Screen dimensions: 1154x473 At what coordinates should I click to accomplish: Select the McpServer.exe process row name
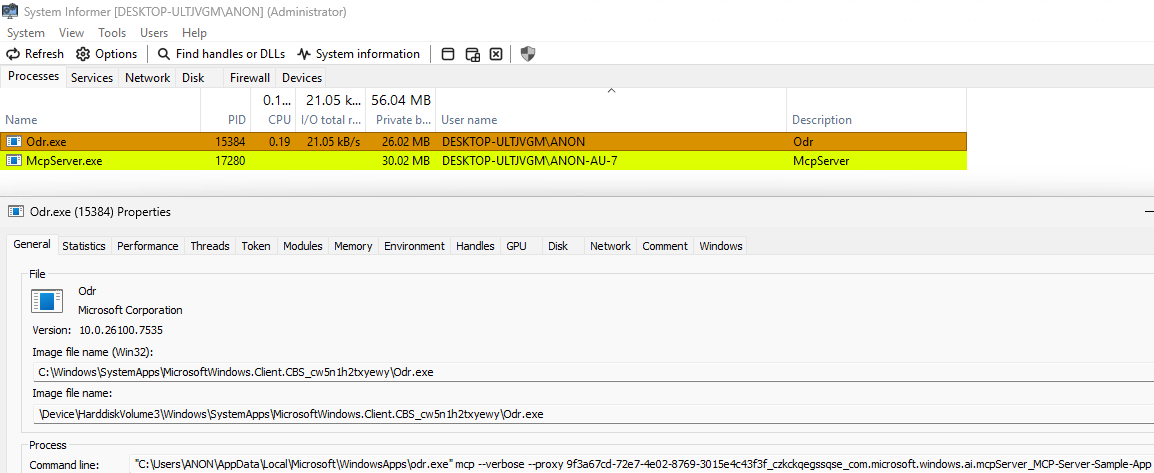[64, 160]
